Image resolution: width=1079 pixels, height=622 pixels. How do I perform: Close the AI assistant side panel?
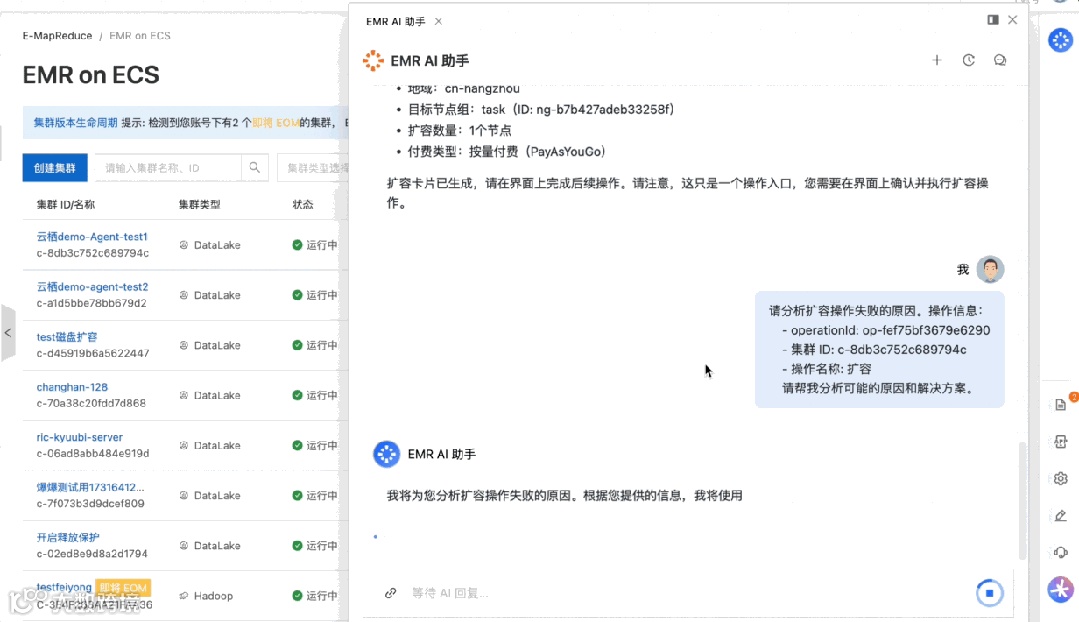(x=1012, y=20)
